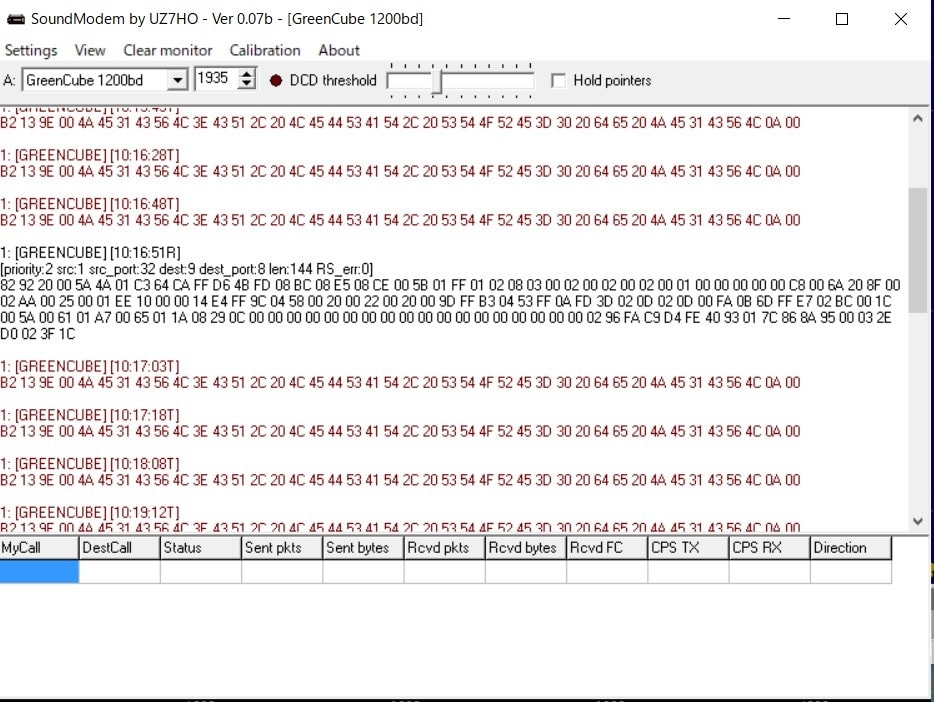
Task: Open the About menu
Action: pyautogui.click(x=339, y=50)
